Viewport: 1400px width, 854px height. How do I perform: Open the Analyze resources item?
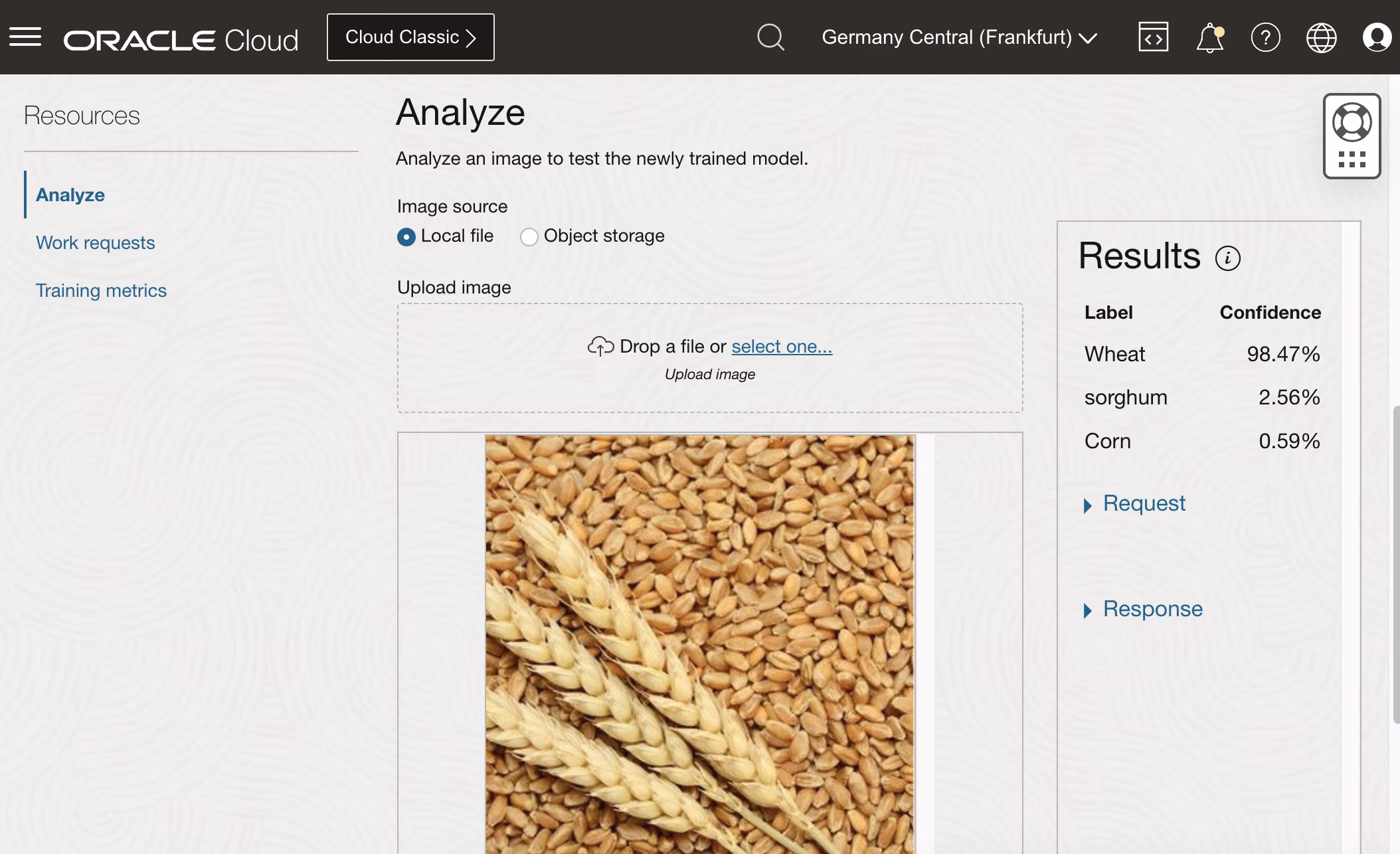[70, 195]
